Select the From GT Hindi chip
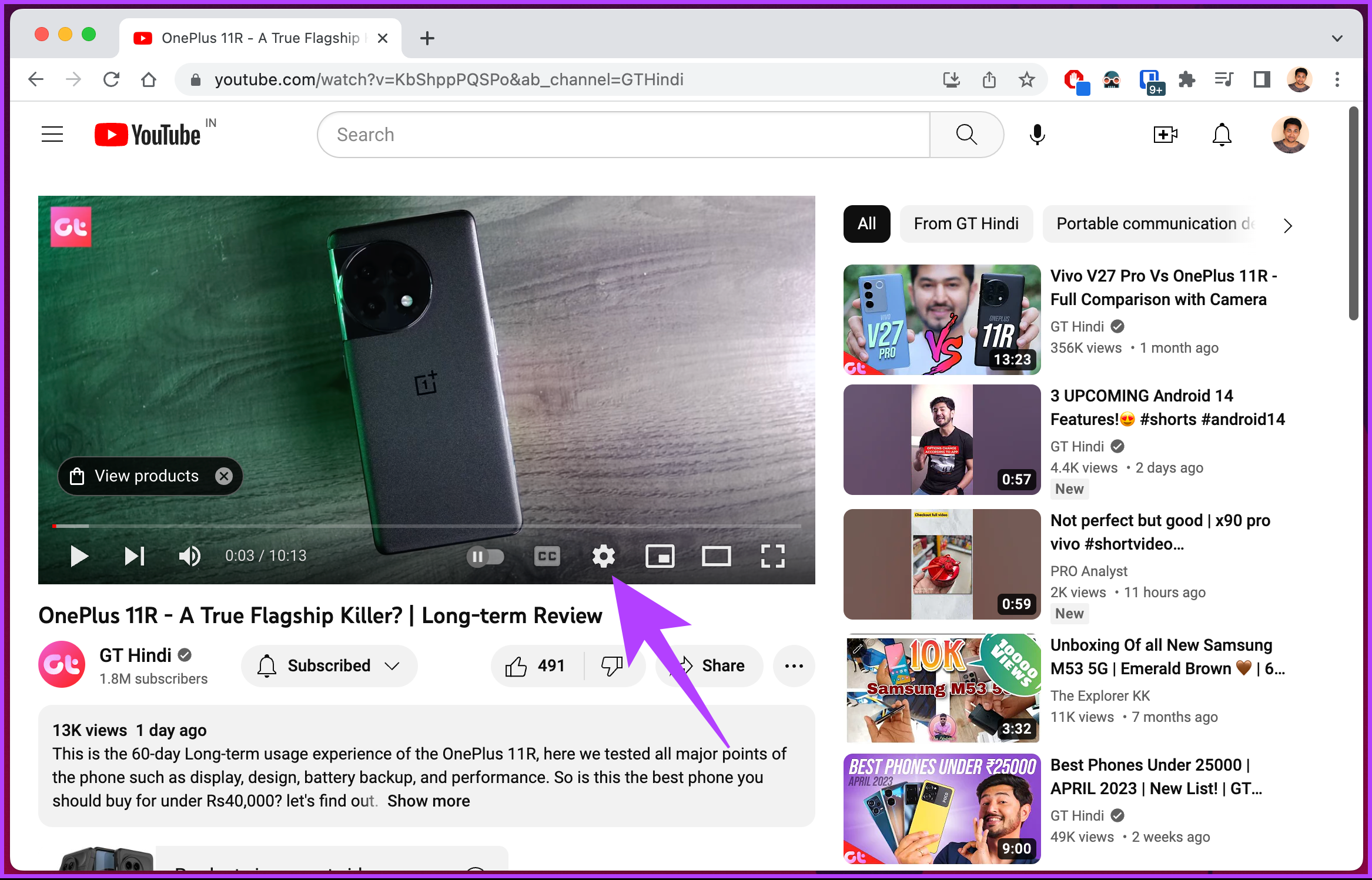 coord(966,224)
